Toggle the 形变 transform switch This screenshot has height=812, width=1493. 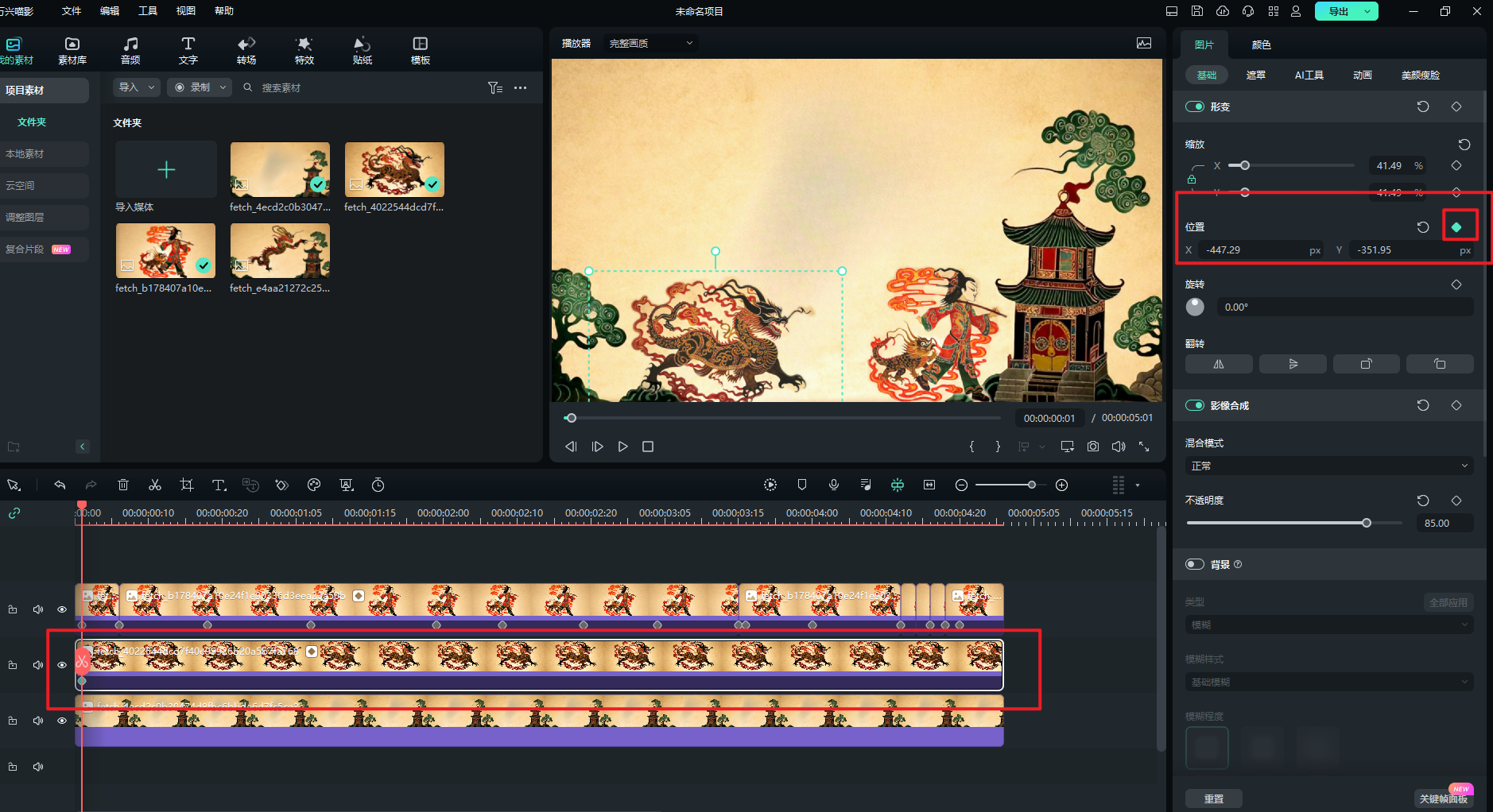(1194, 106)
